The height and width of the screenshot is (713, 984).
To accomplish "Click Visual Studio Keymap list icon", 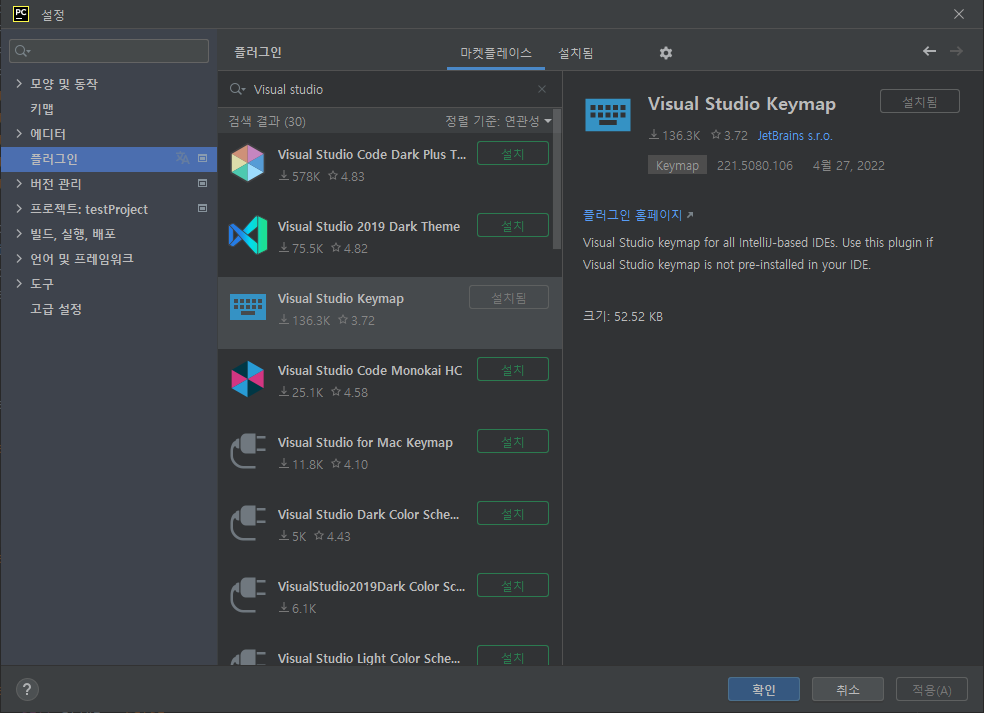I will tap(248, 307).
